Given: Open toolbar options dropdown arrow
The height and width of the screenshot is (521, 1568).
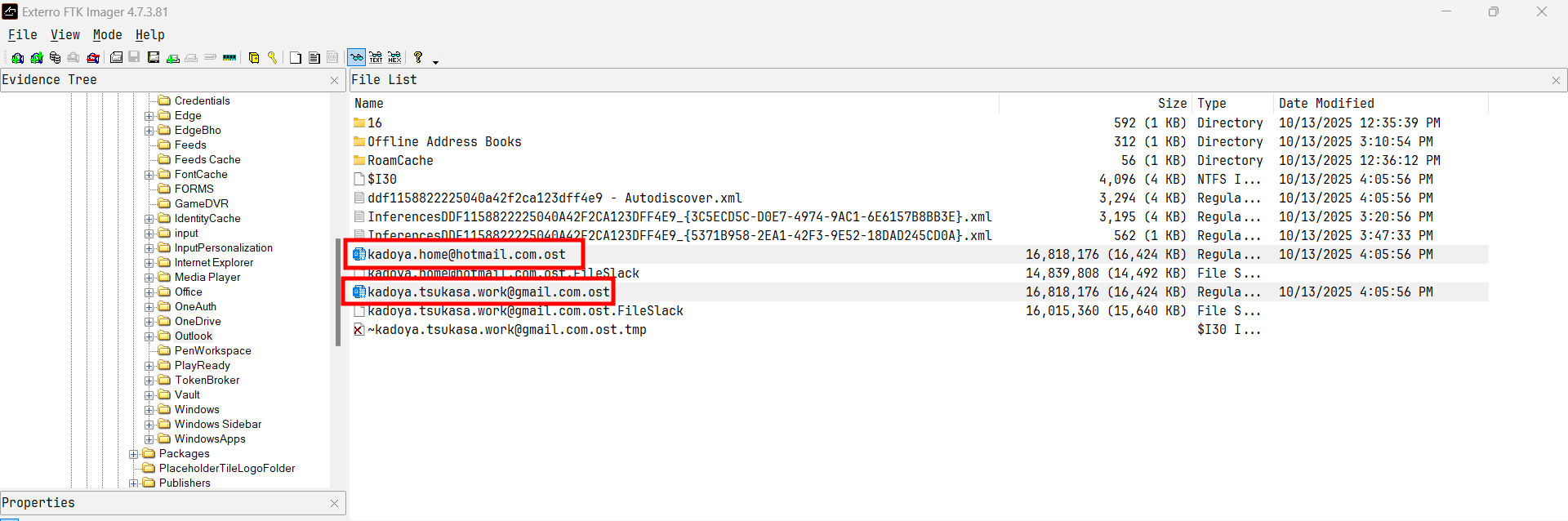Looking at the screenshot, I should coord(435,61).
